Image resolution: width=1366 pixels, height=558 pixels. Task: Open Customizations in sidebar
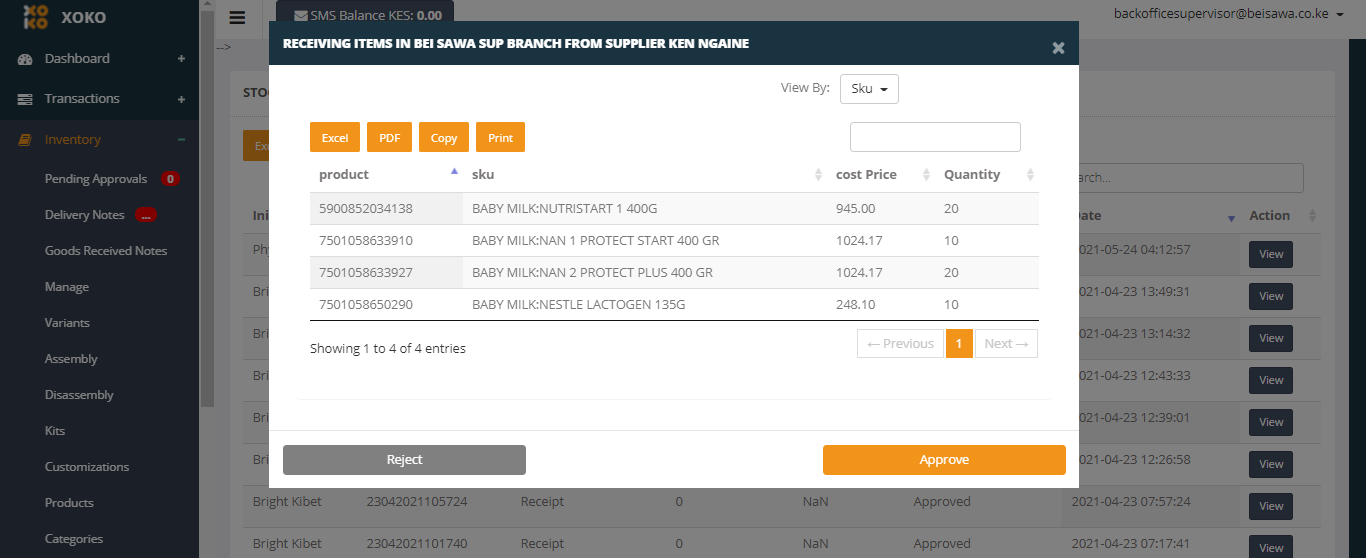[x=87, y=467]
